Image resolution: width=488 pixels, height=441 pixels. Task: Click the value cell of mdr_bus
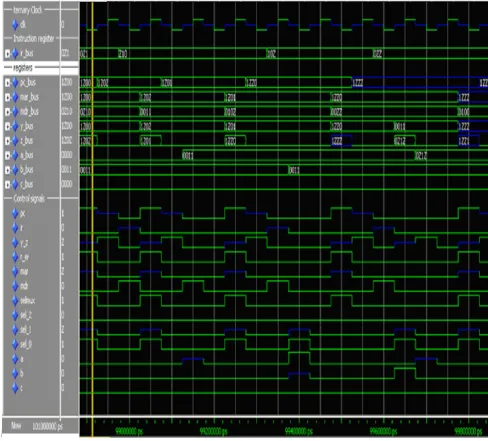point(67,111)
